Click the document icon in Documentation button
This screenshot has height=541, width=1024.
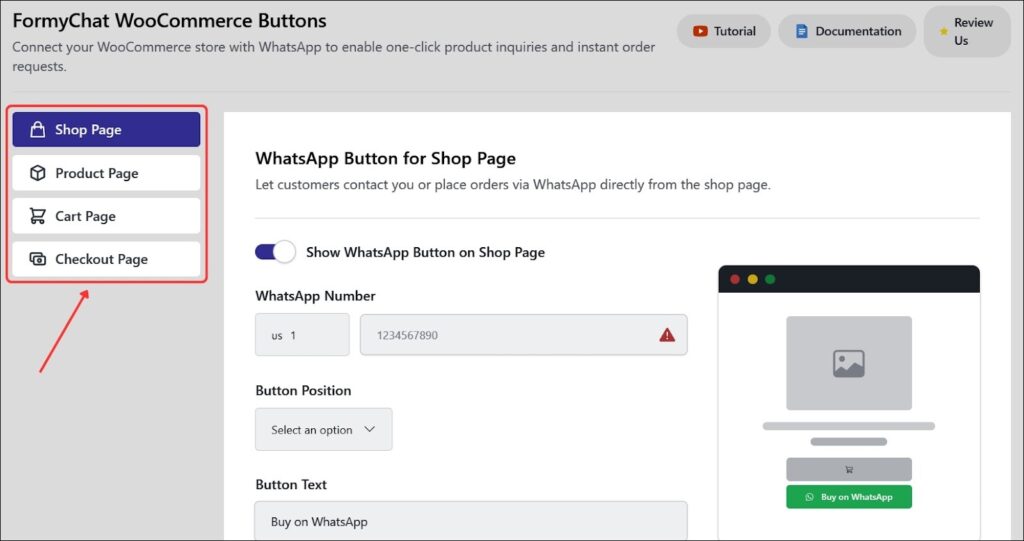pyautogui.click(x=801, y=31)
